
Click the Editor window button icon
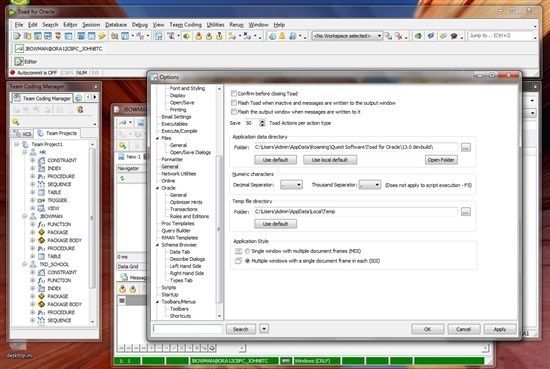coord(19,61)
